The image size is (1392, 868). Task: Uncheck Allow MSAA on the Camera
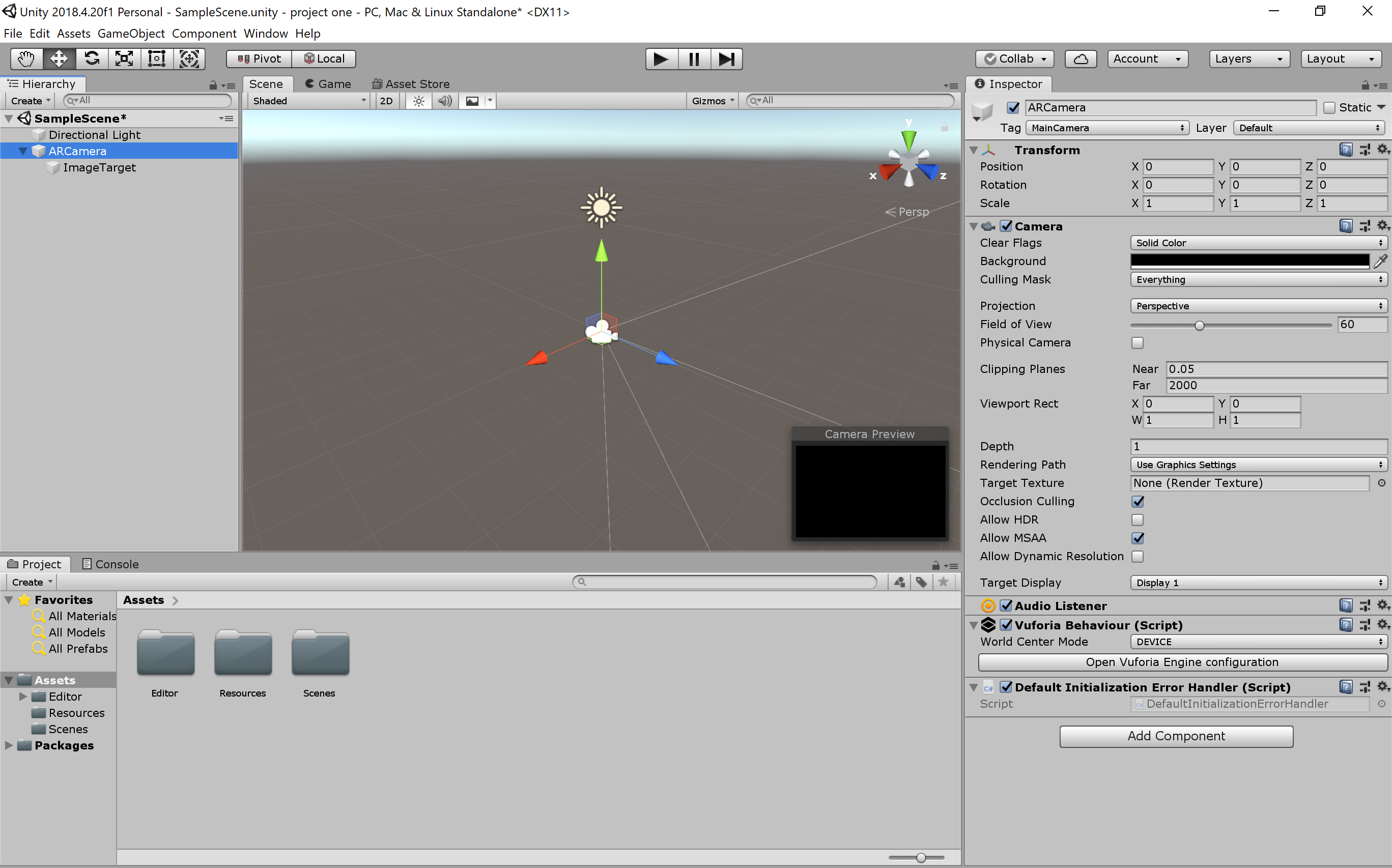click(x=1139, y=538)
